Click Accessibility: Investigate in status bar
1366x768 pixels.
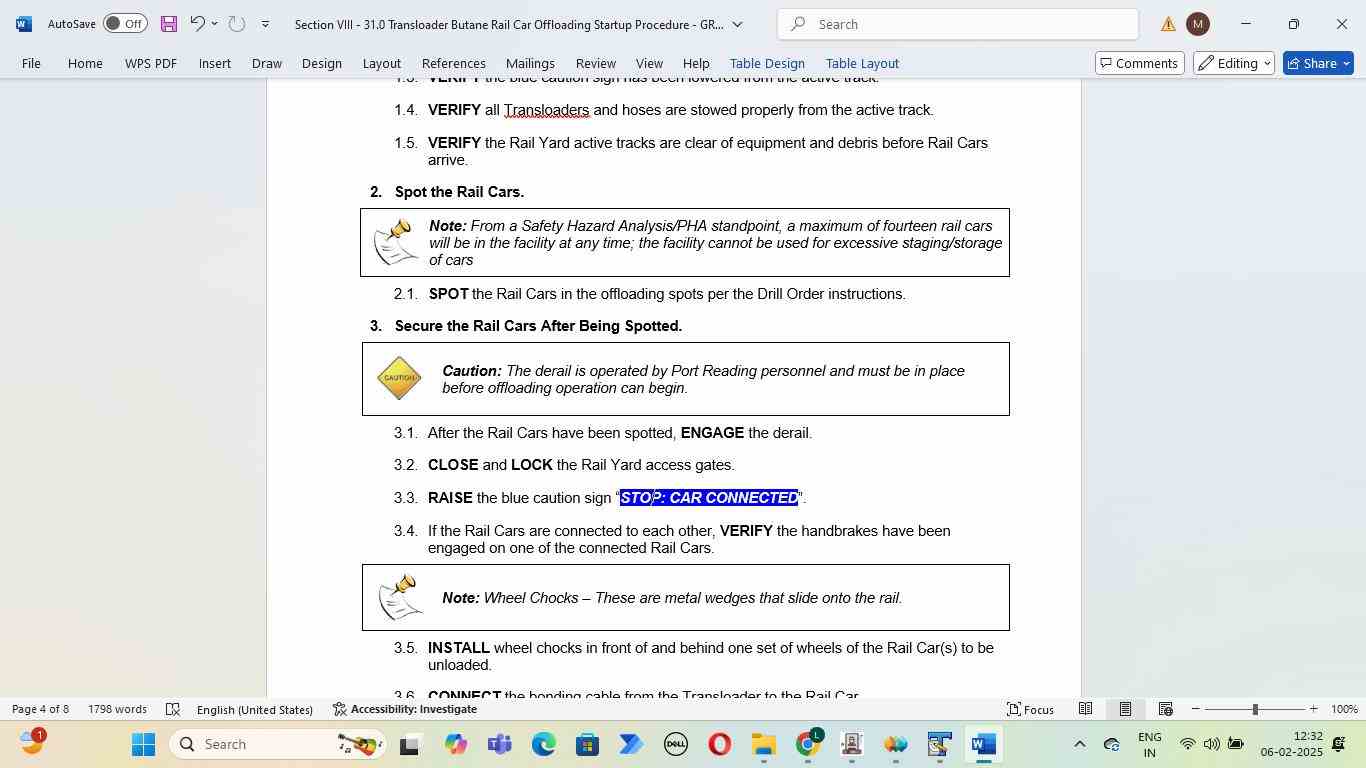[405, 709]
